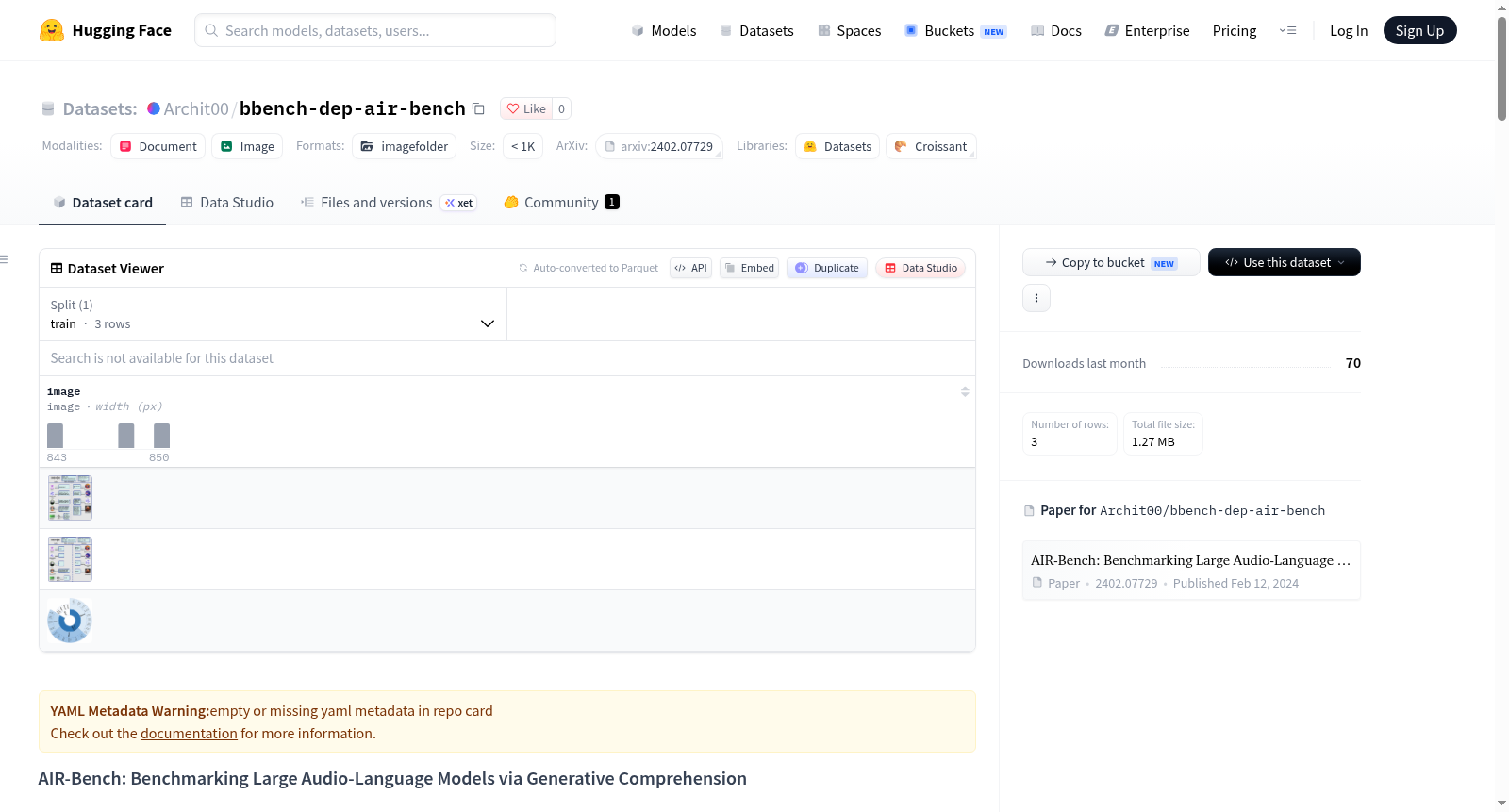Open the Community tab
Viewport: 1509px width, 812px height.
click(561, 203)
